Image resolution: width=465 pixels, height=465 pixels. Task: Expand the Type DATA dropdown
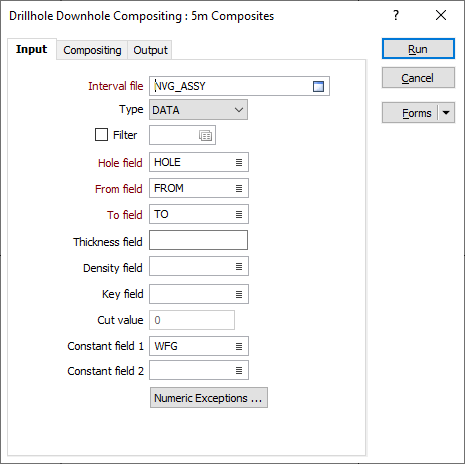pos(198,110)
